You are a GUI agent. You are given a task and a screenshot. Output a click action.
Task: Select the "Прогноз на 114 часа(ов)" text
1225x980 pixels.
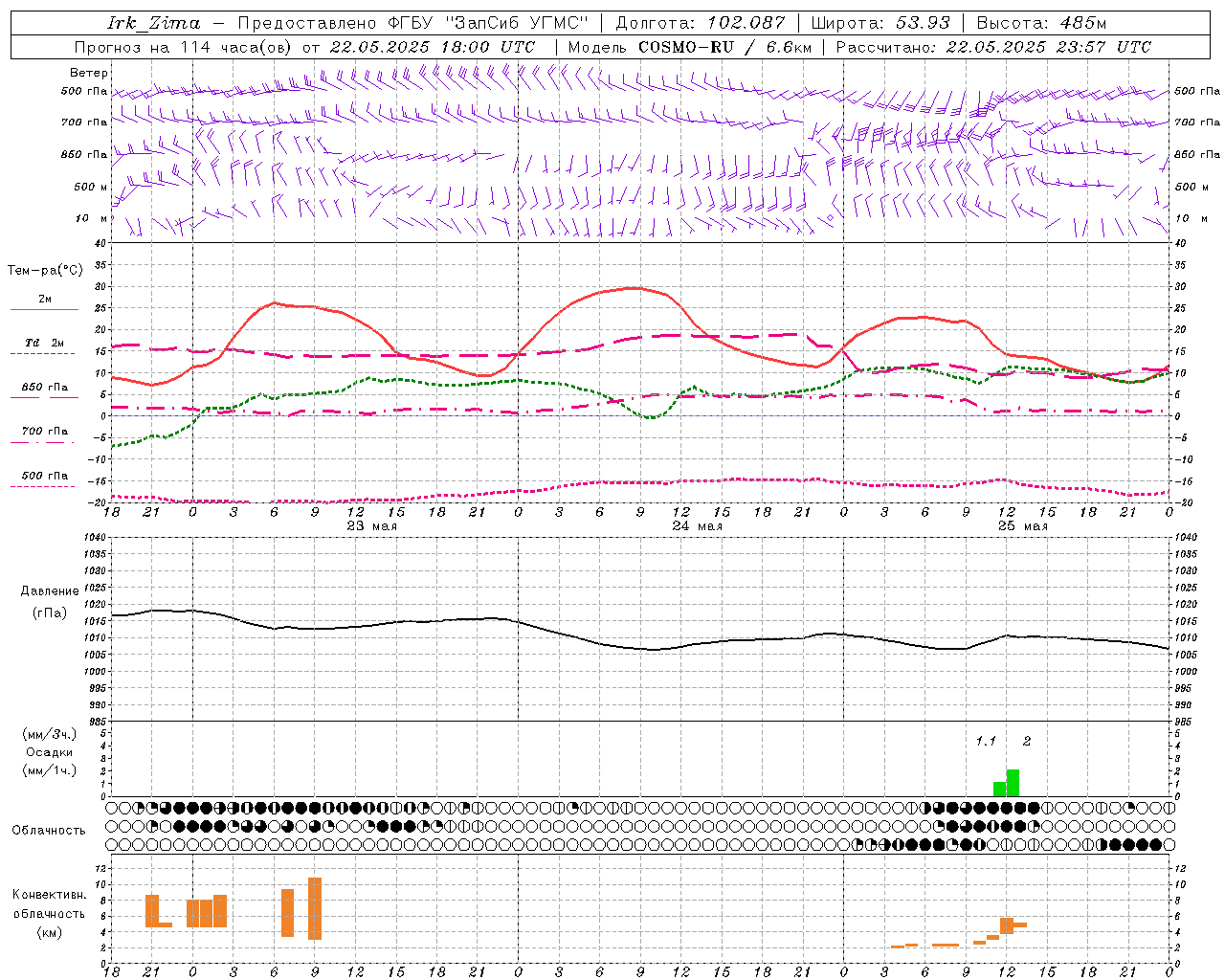click(185, 47)
